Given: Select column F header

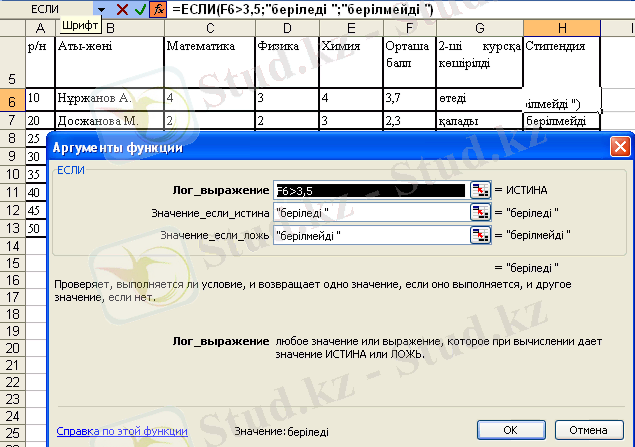Looking at the screenshot, I should pos(408,27).
